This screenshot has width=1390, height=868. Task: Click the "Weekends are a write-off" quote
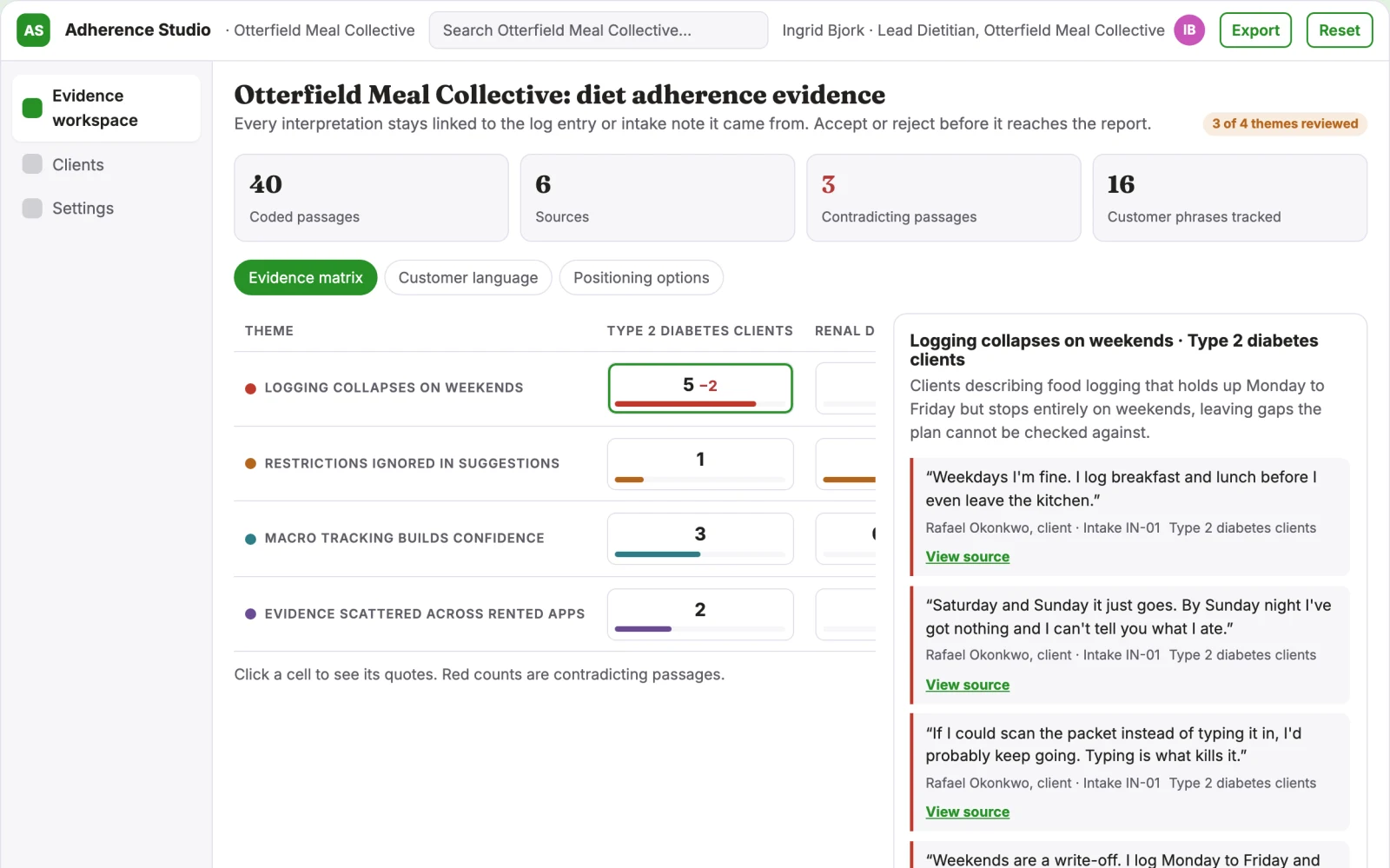coord(1123,860)
